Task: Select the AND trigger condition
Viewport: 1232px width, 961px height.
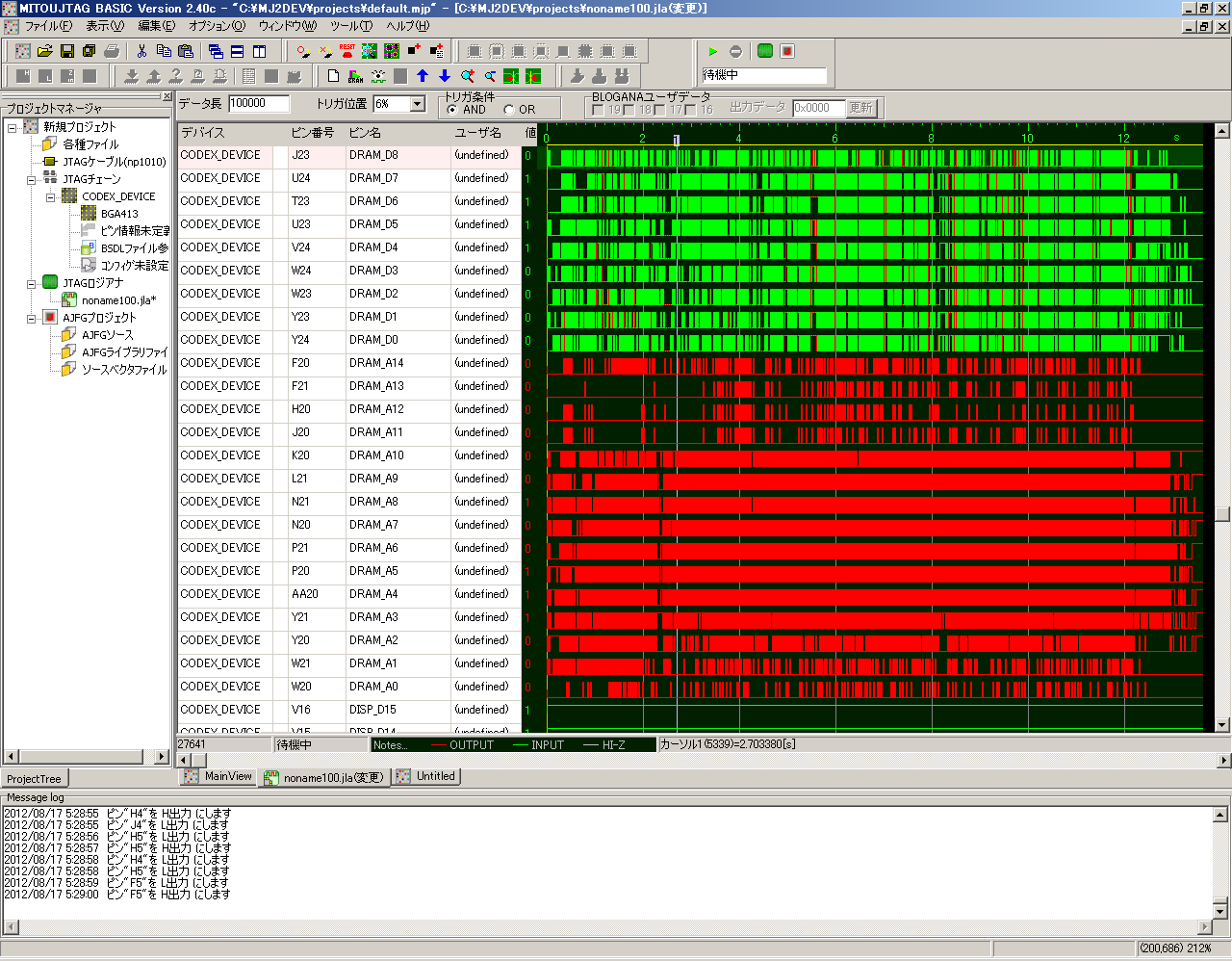Action: pos(452,110)
